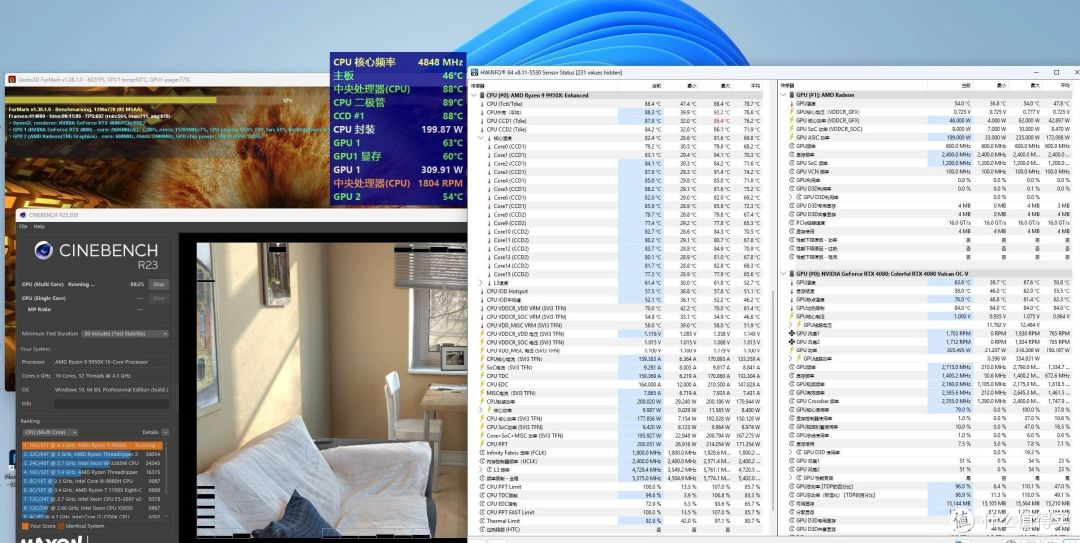
Task: Open the Help menu in Cinebench
Action: (39, 227)
